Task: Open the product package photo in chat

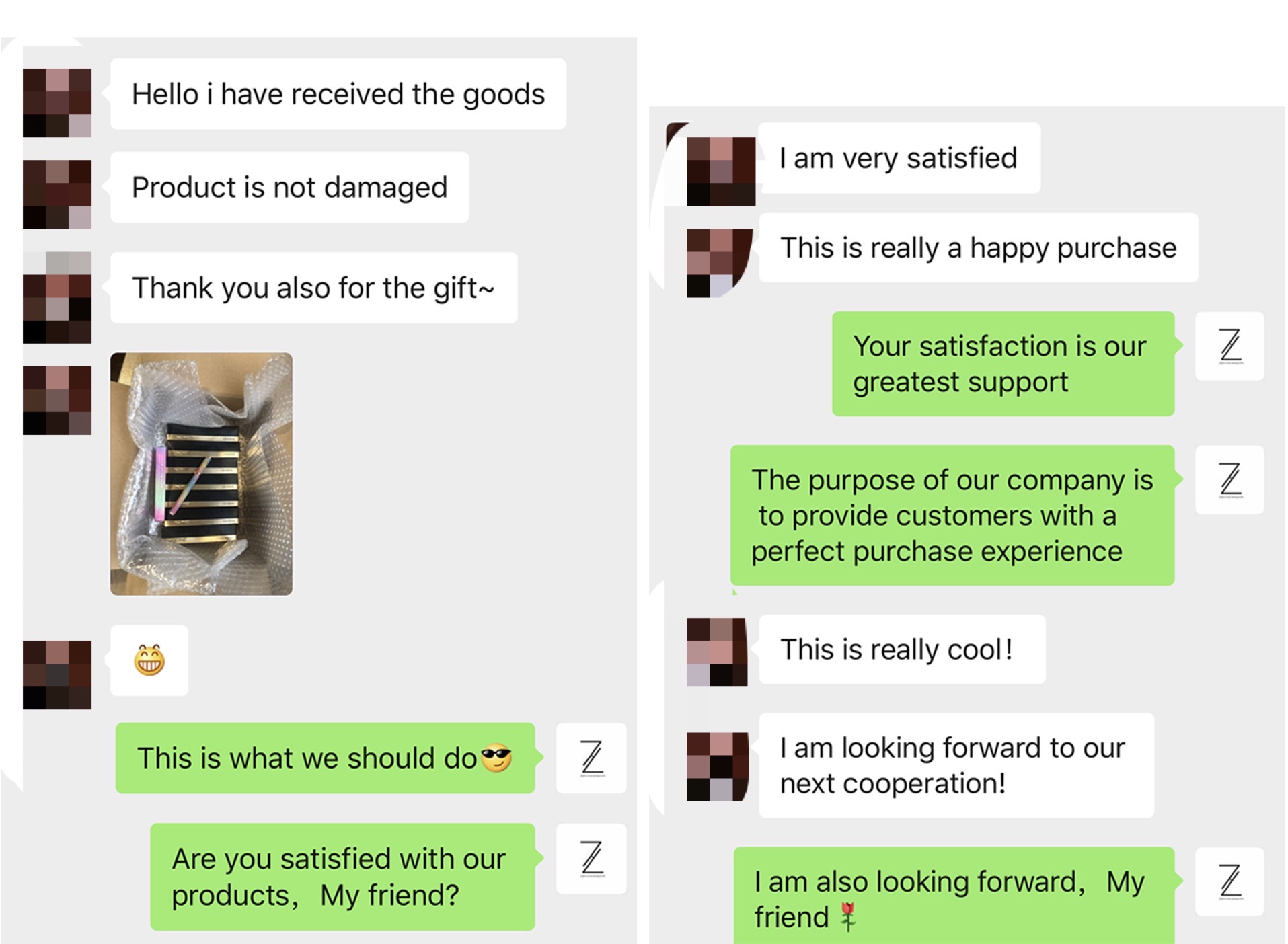Action: click(x=201, y=474)
